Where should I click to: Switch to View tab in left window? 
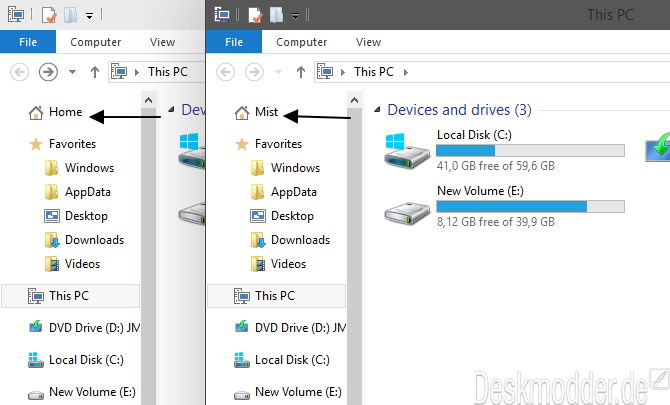[x=162, y=42]
